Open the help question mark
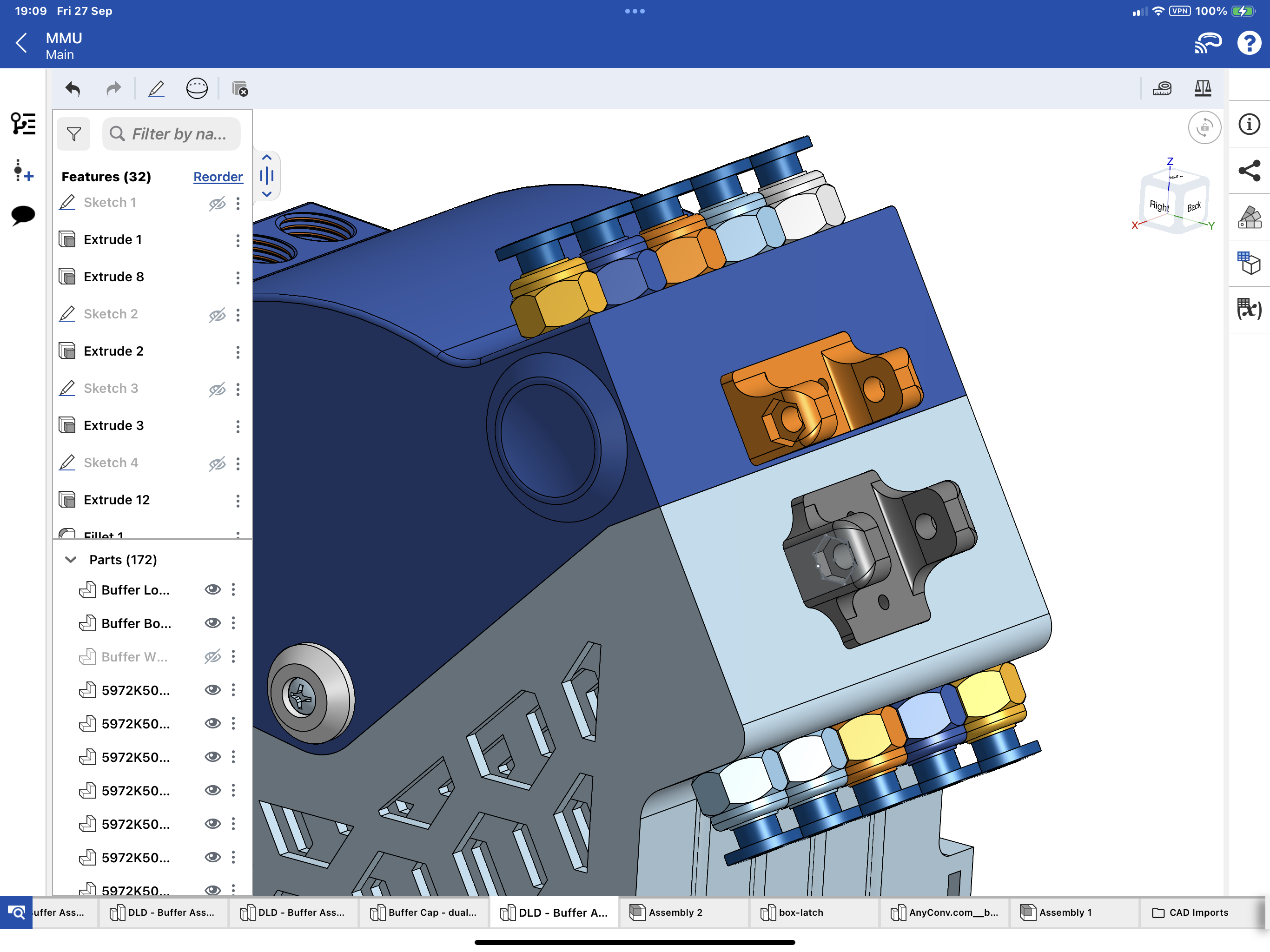Screen dimensions: 1270x952 (1249, 43)
